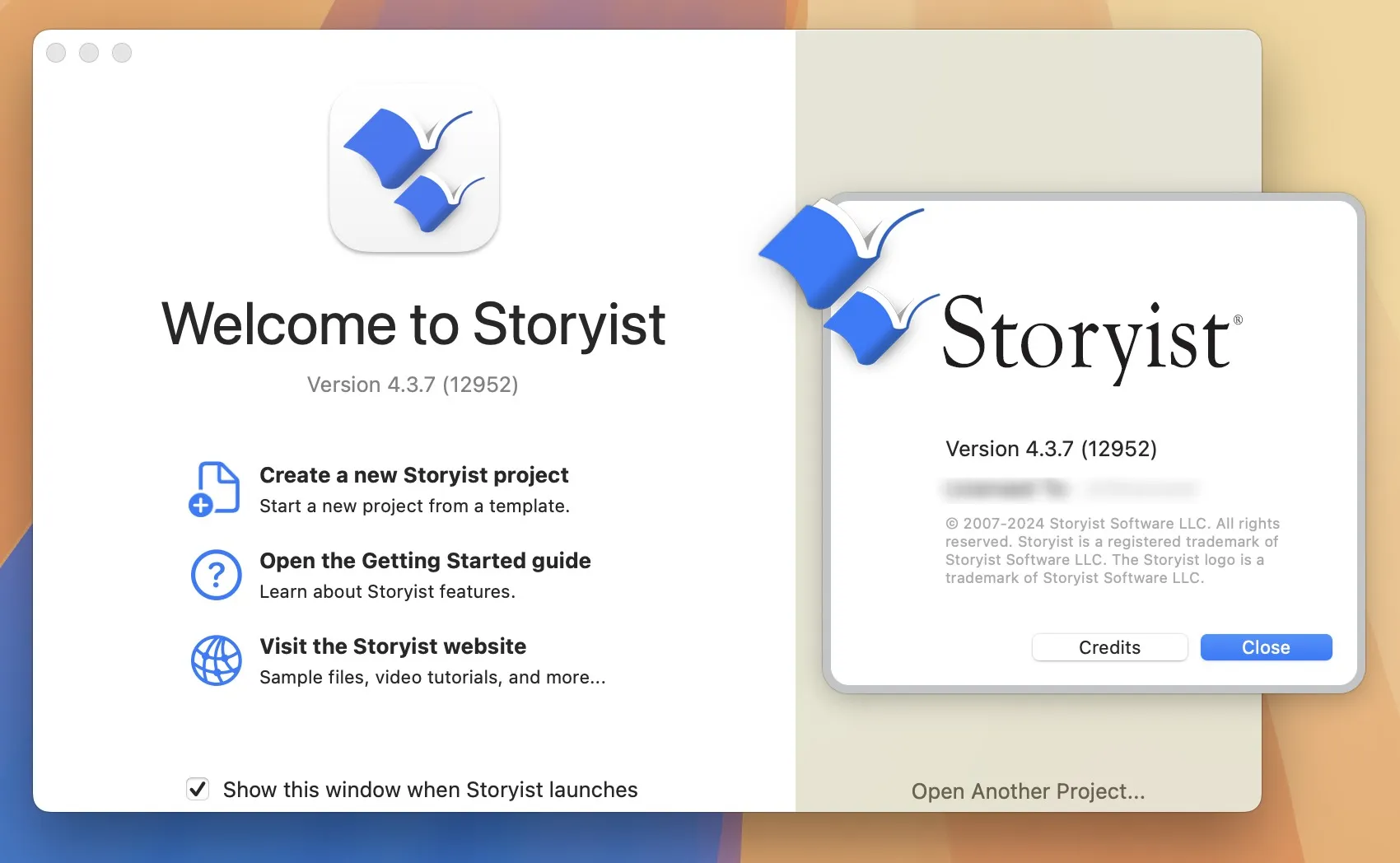Click the Welcome window red close button
Screen dimensions: 1400x863
[x=56, y=53]
